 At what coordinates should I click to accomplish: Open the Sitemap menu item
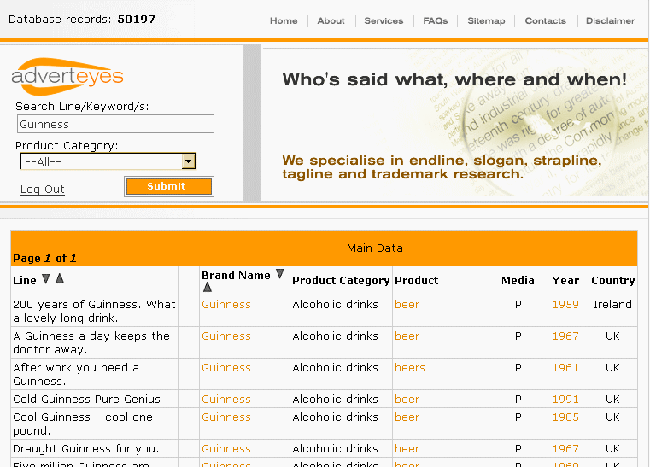click(x=486, y=21)
